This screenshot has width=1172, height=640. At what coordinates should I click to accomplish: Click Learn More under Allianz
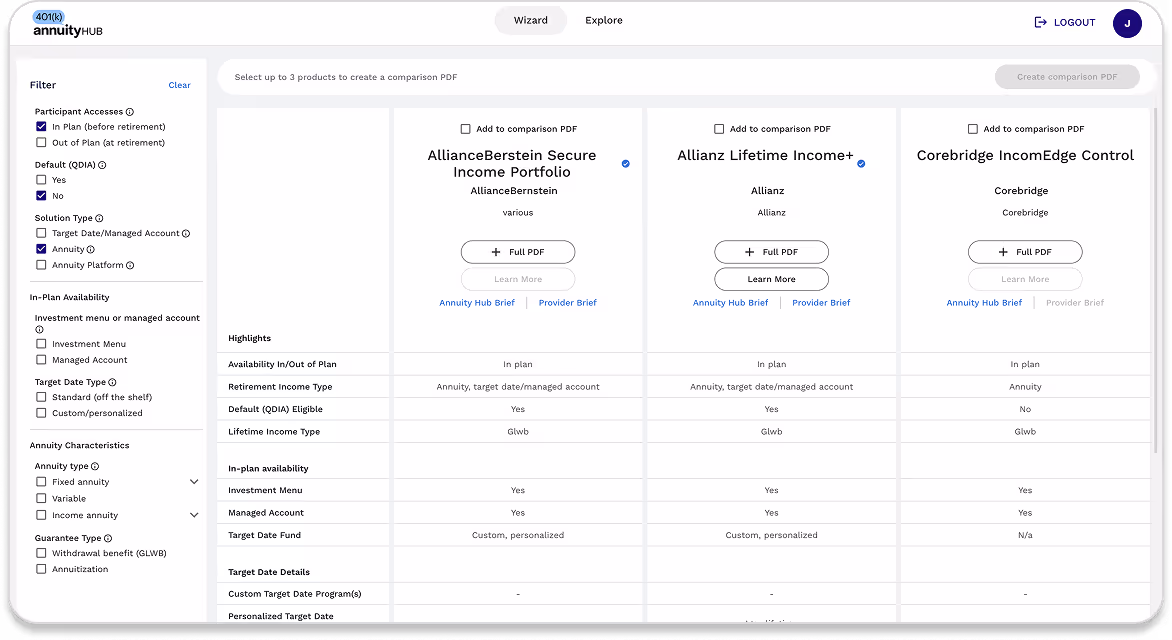[771, 279]
